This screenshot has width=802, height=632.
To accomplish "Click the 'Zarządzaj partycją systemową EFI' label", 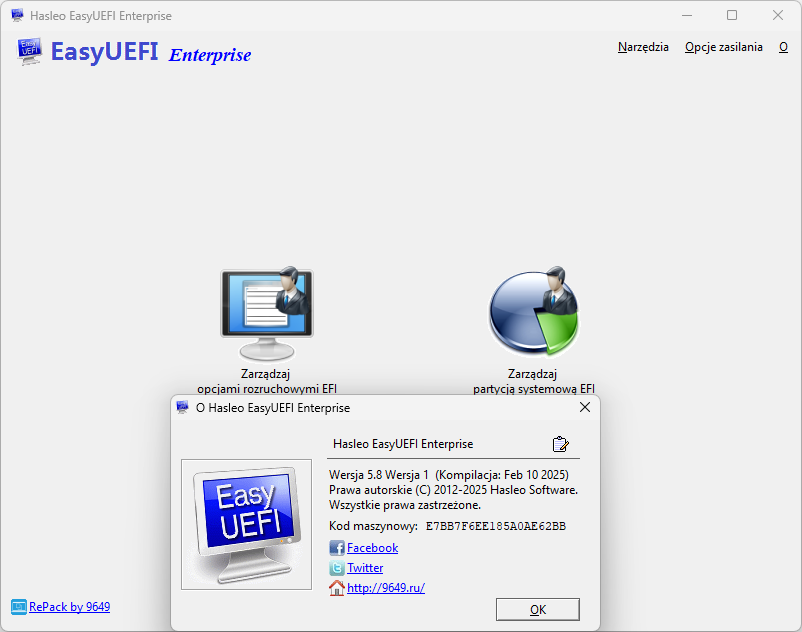I will coord(533,381).
